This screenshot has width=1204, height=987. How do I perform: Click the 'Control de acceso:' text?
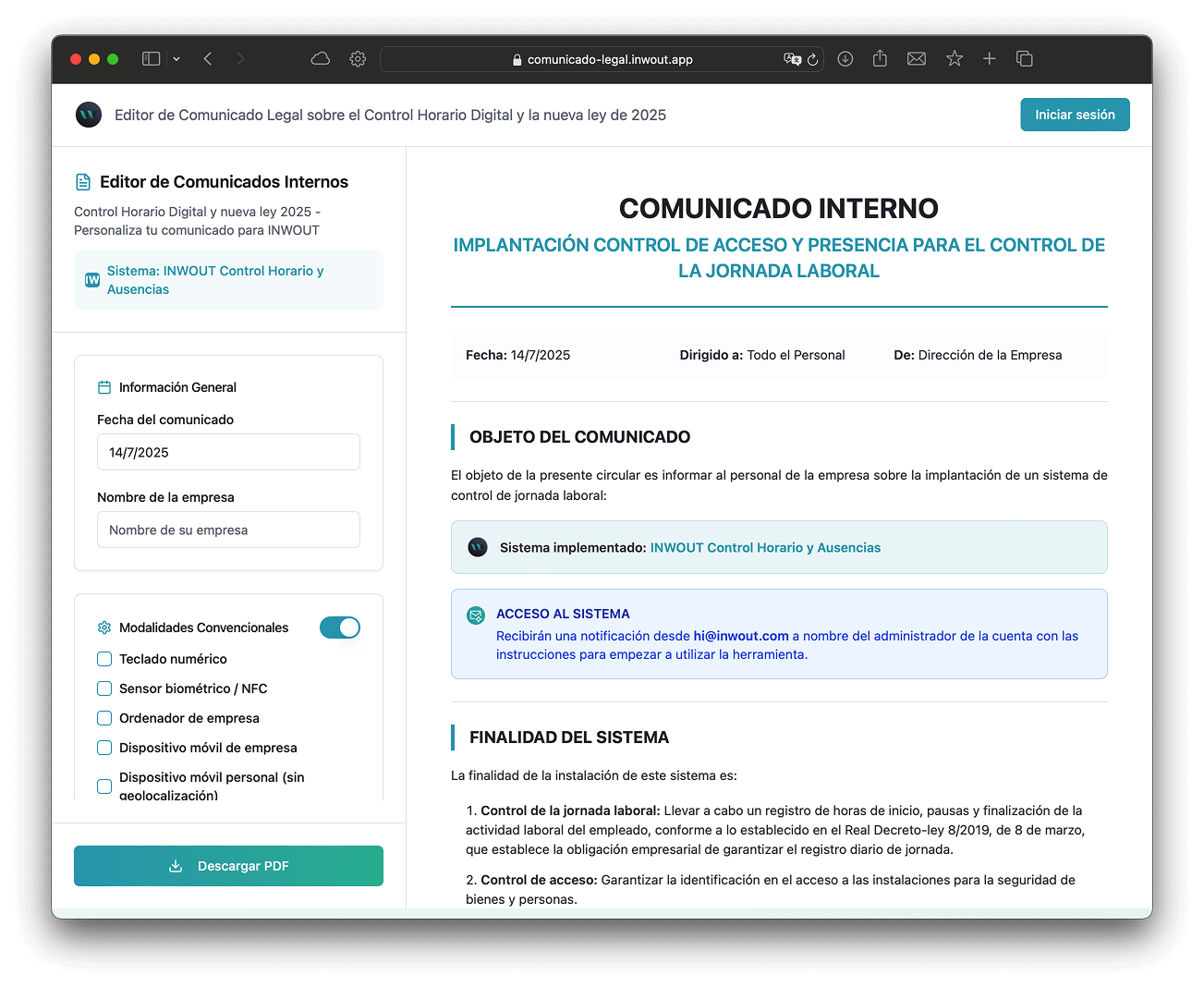(x=539, y=880)
